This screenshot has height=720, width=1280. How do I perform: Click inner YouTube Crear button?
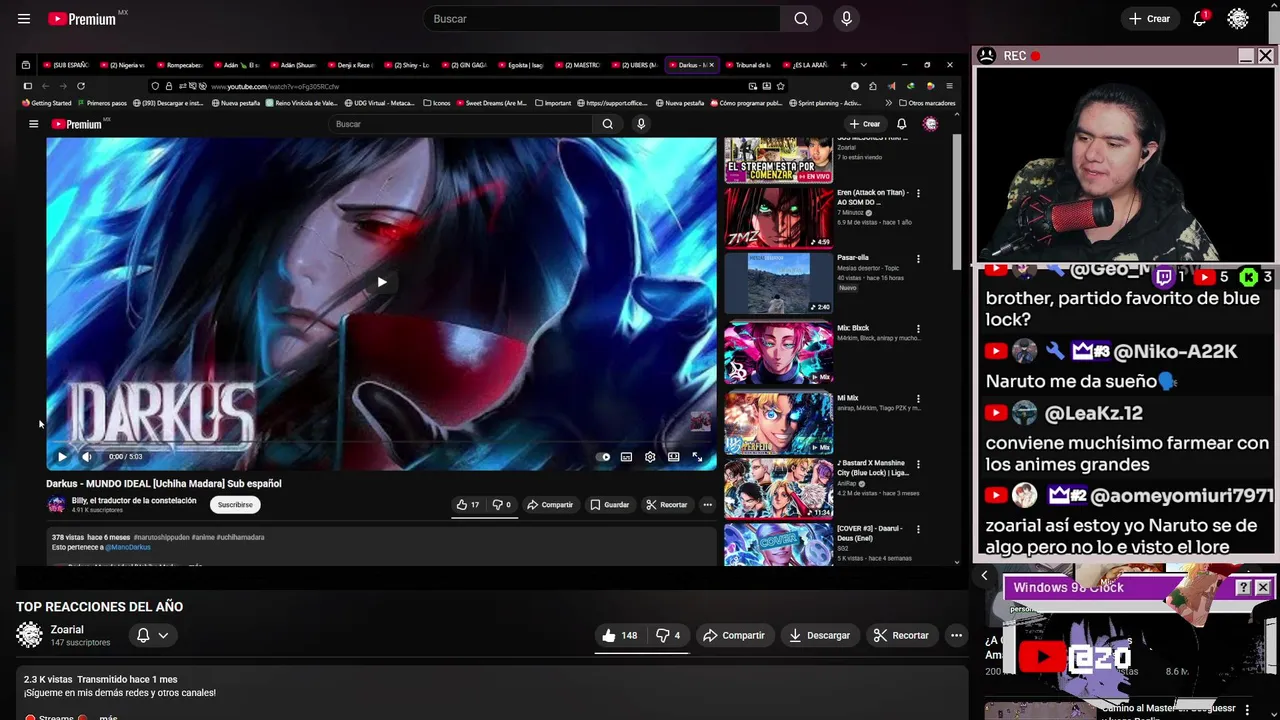click(864, 124)
